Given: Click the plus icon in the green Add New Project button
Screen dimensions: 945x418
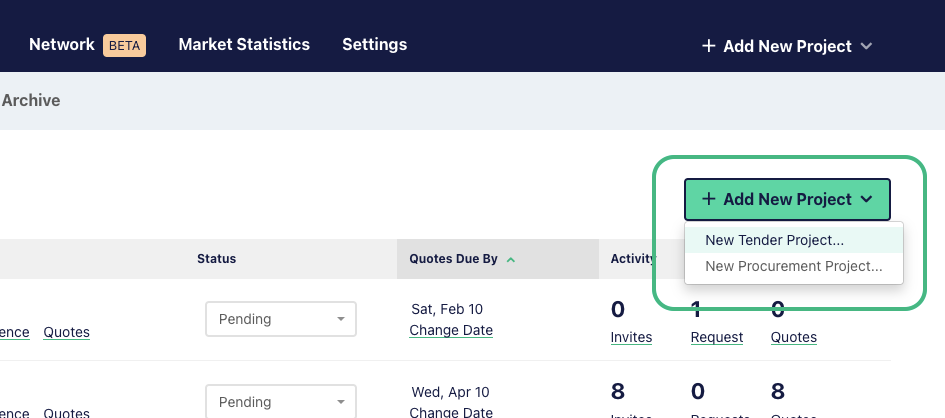Looking at the screenshot, I should tap(709, 199).
